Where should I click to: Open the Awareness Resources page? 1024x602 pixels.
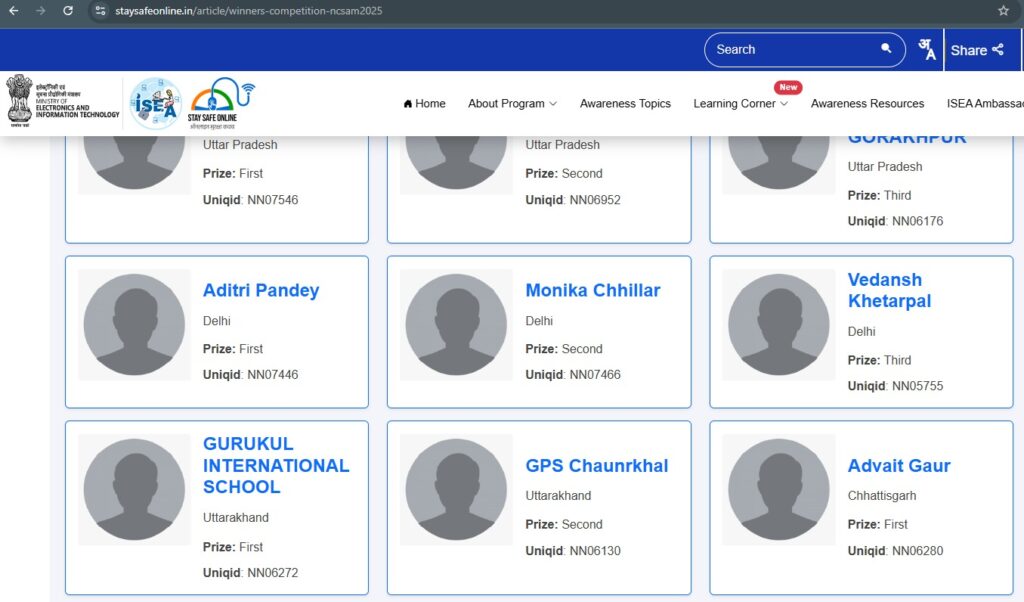pos(867,104)
